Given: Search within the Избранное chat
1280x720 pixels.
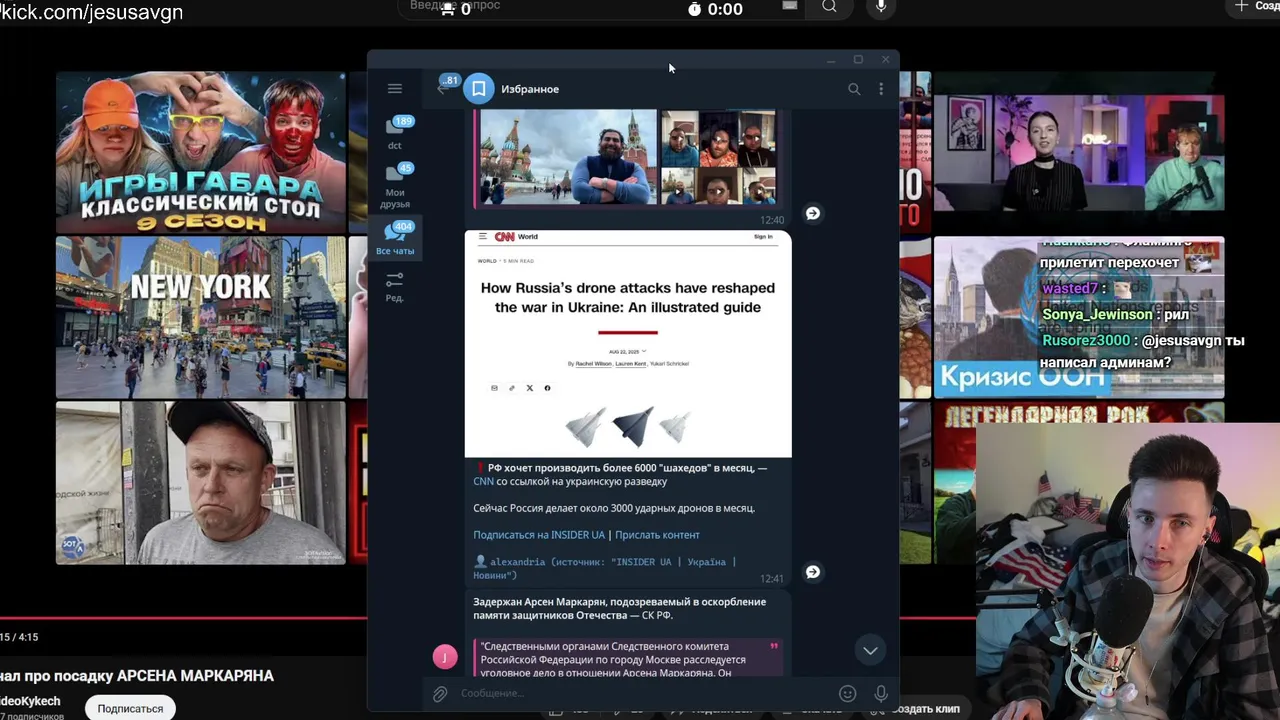Looking at the screenshot, I should 854,89.
